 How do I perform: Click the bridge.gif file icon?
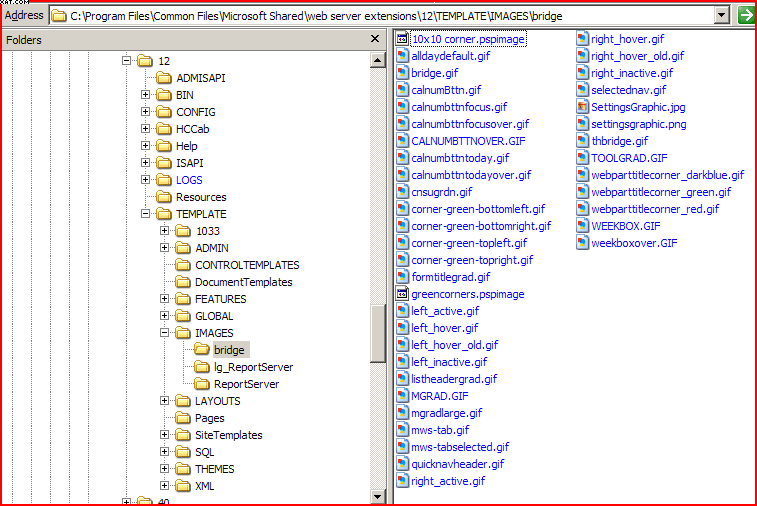402,73
